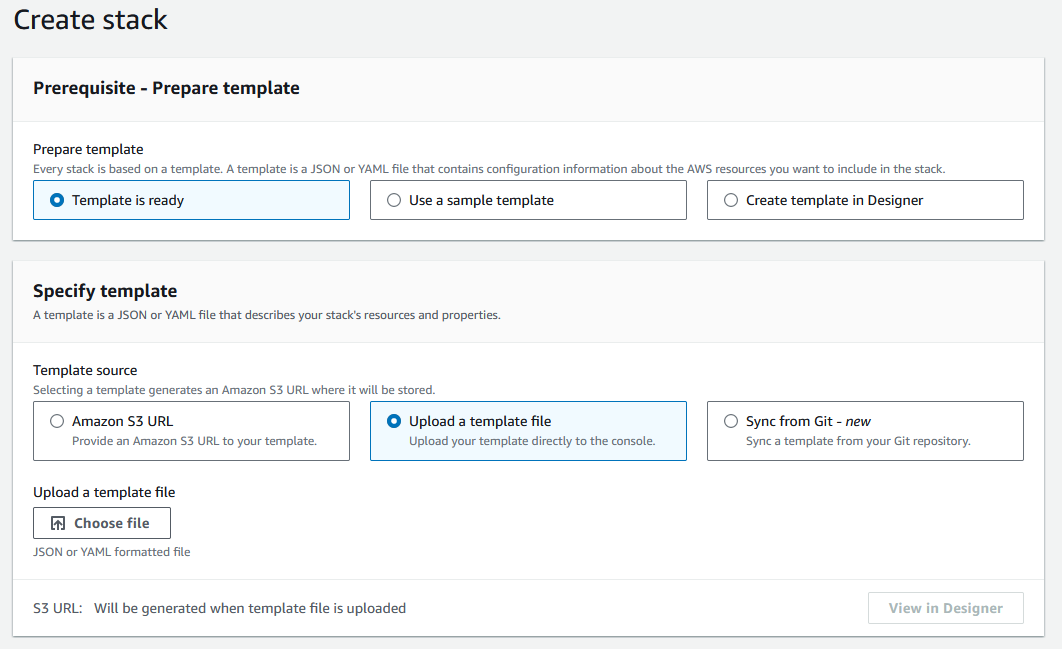Image resolution: width=1062 pixels, height=649 pixels.
Task: Select the "Amazon S3 URL" template source
Action: (x=57, y=421)
